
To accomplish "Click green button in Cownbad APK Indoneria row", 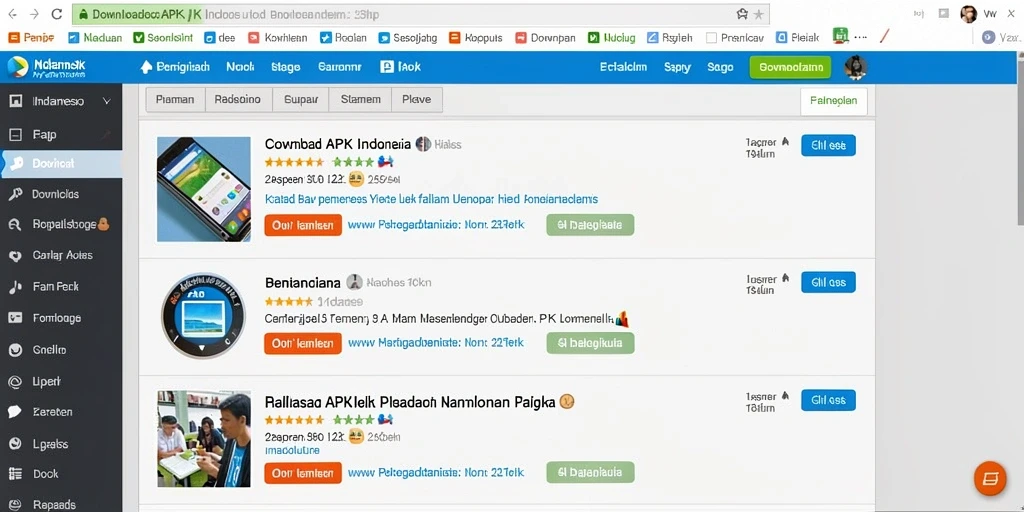I will point(590,225).
